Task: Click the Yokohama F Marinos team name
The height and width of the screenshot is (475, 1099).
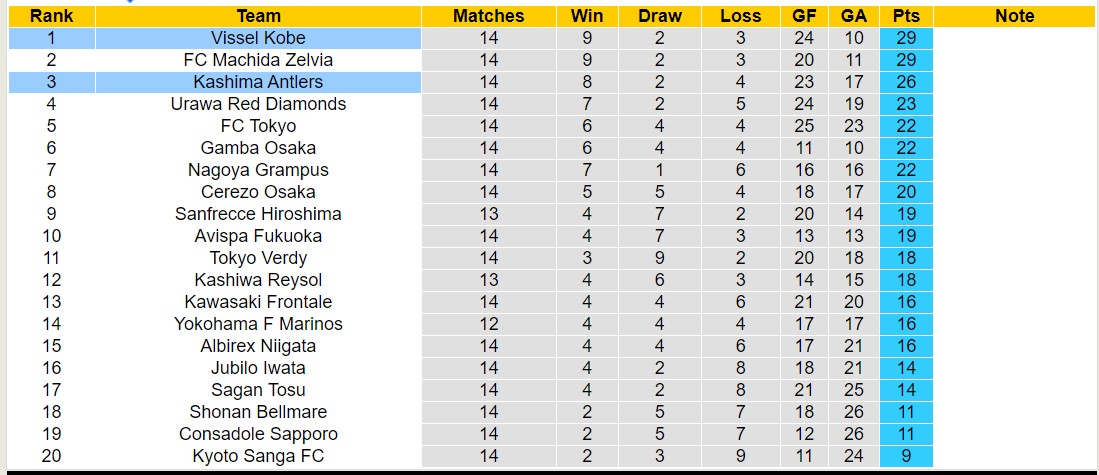Action: [x=258, y=324]
